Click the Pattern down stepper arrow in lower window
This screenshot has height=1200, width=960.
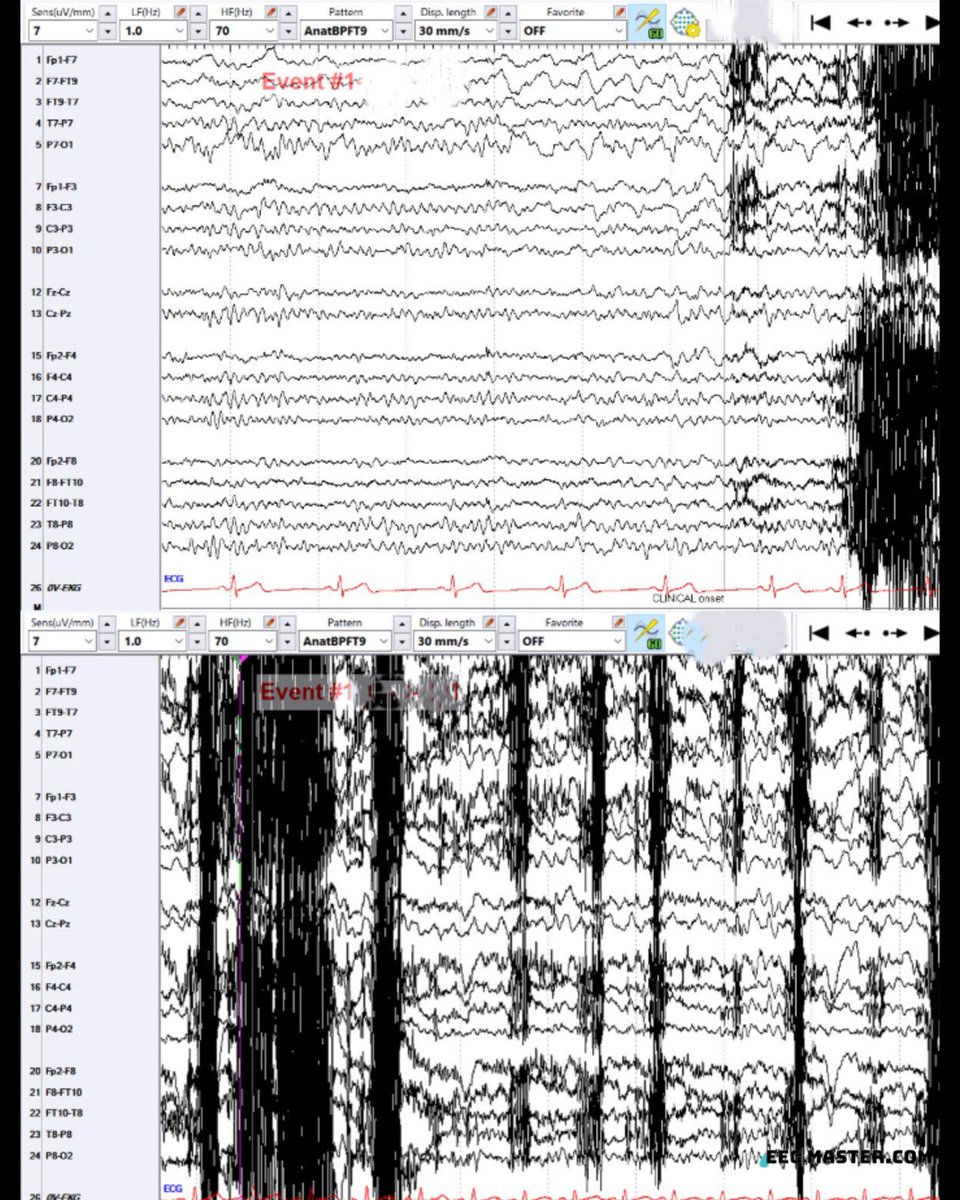[403, 642]
